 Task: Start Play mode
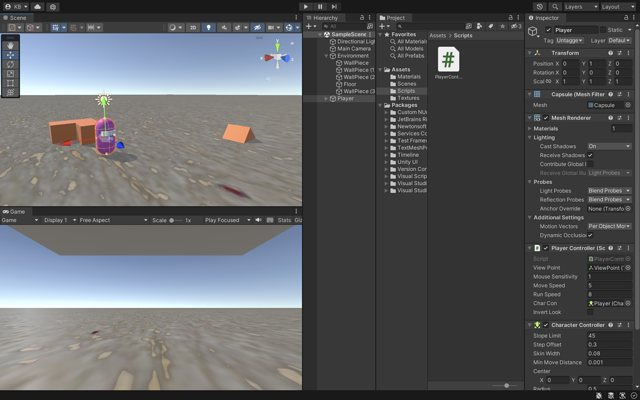[306, 7]
